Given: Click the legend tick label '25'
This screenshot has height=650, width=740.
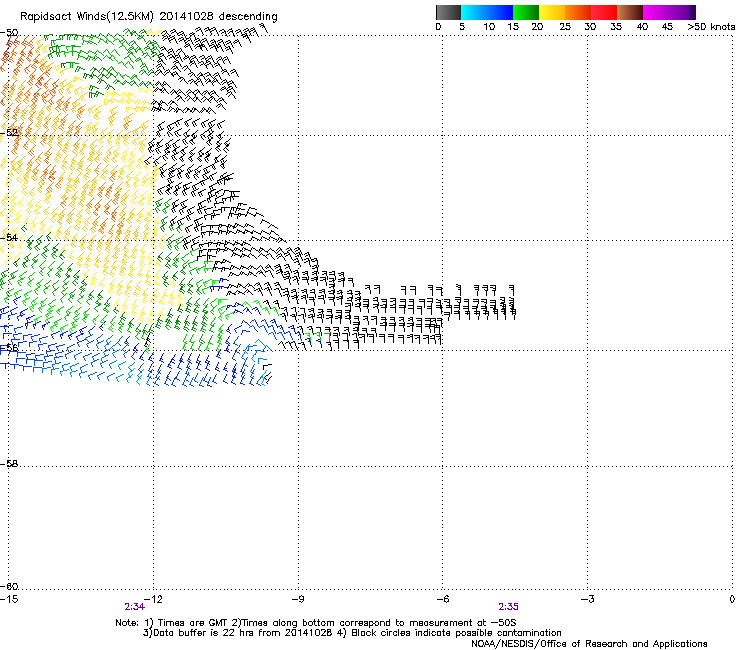Looking at the screenshot, I should coord(565,27).
